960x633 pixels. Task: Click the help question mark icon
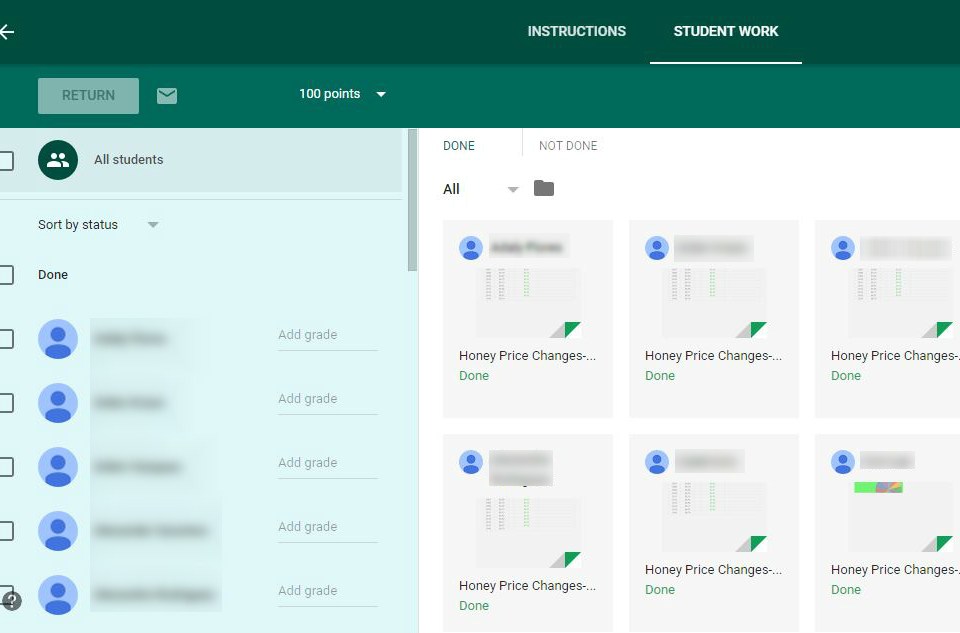click(x=12, y=601)
